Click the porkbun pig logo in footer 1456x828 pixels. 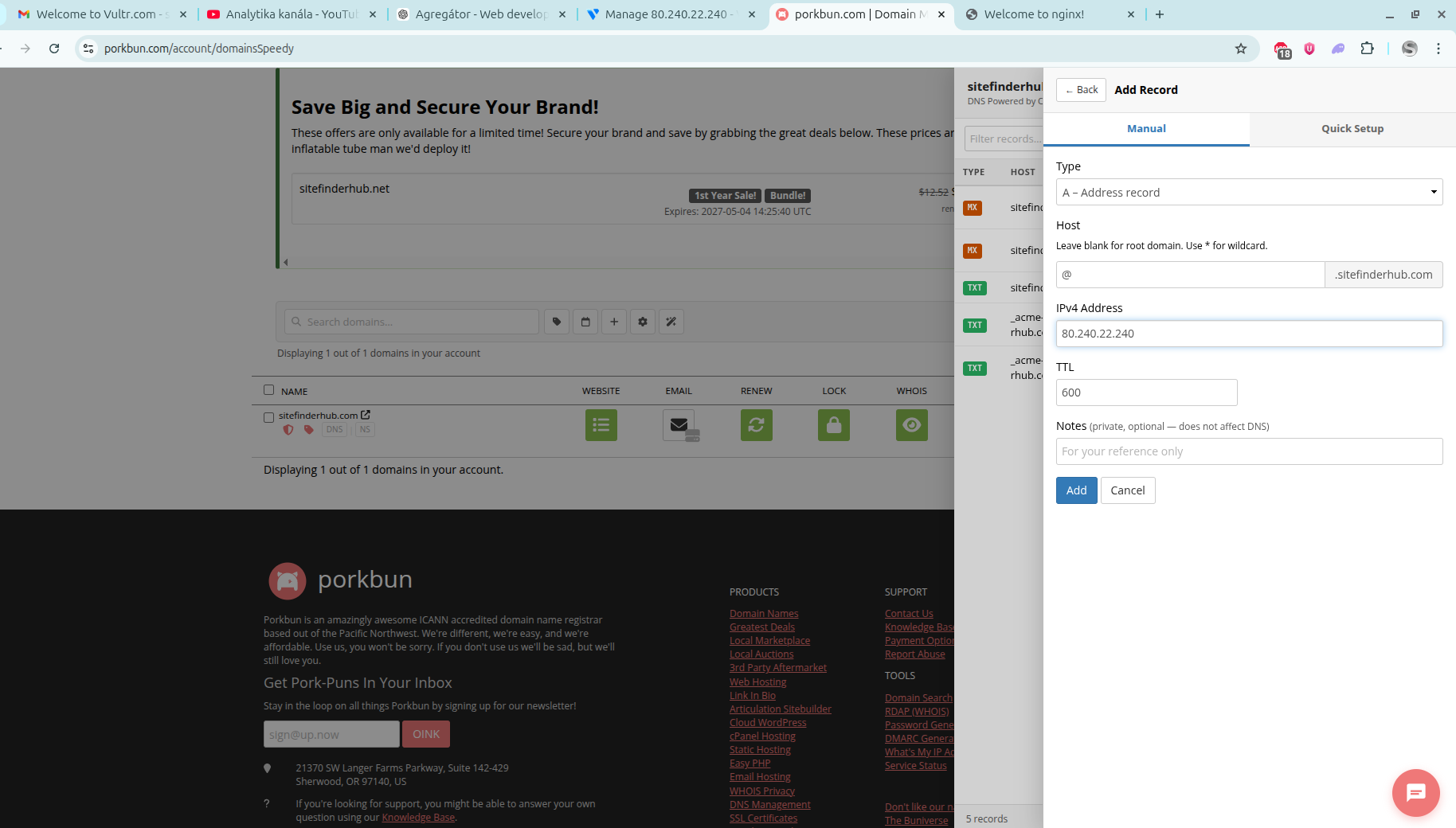click(288, 581)
